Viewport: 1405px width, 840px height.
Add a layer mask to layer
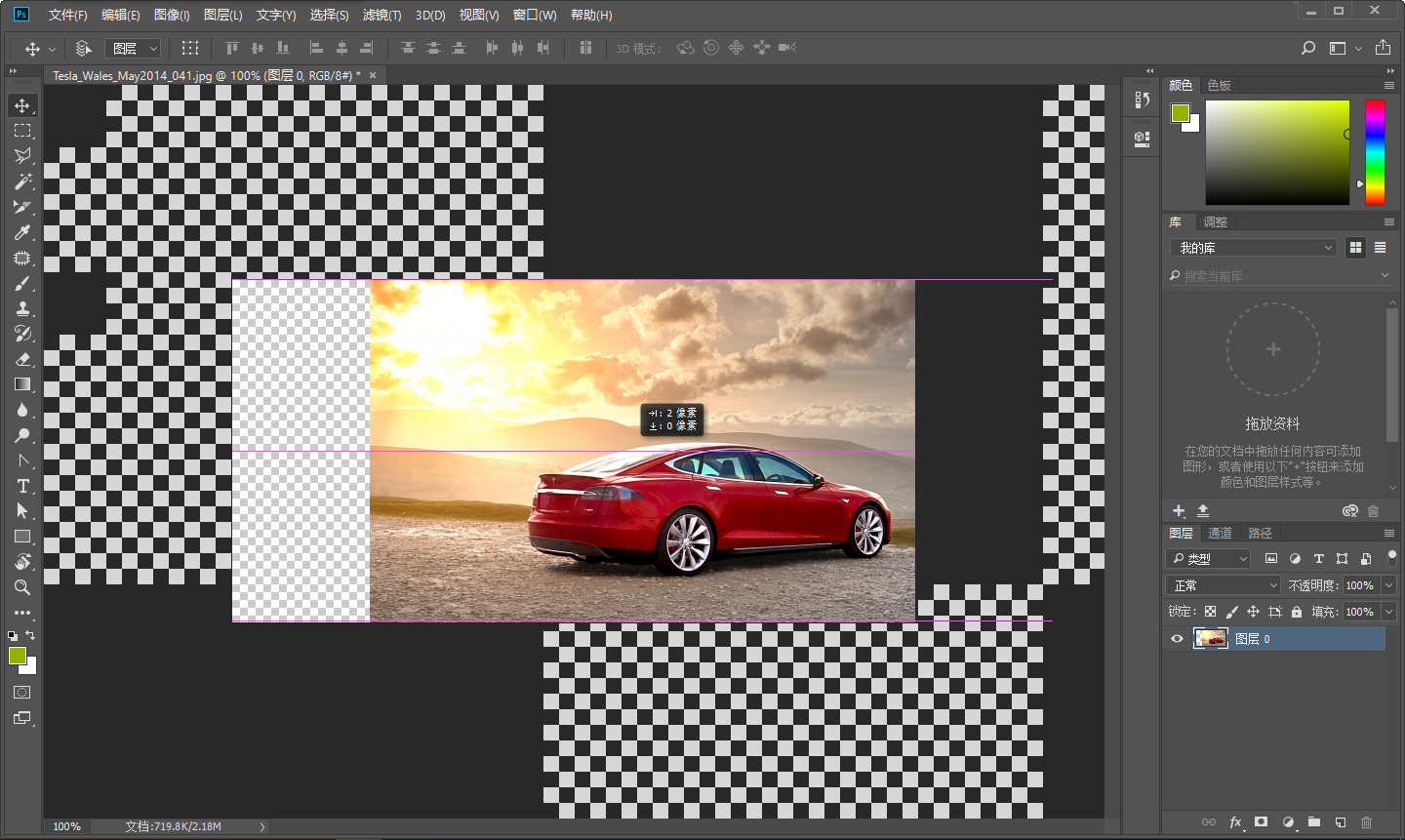coord(1261,822)
